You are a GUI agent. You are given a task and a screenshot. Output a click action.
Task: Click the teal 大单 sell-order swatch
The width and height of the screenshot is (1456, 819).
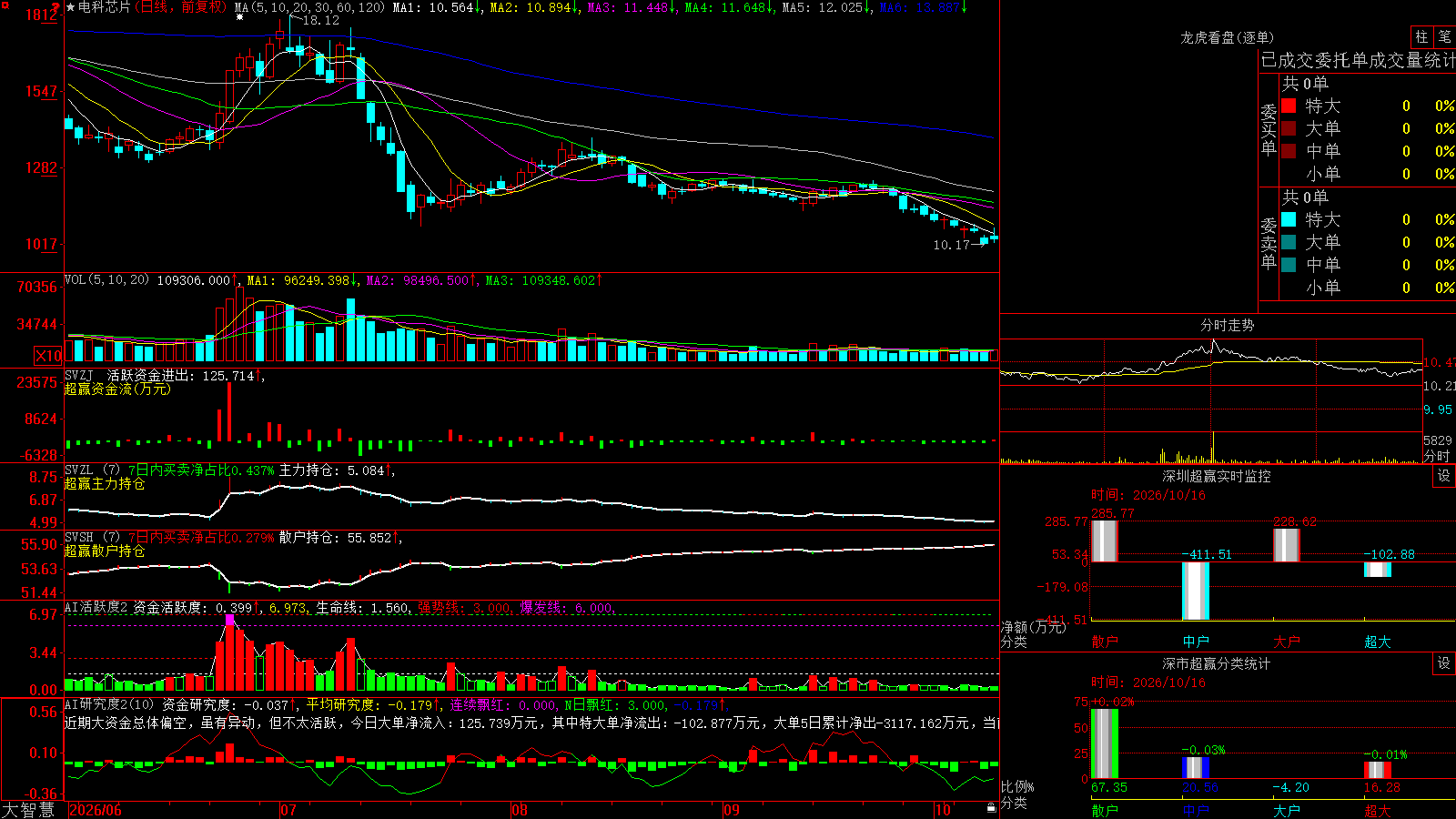(1289, 242)
